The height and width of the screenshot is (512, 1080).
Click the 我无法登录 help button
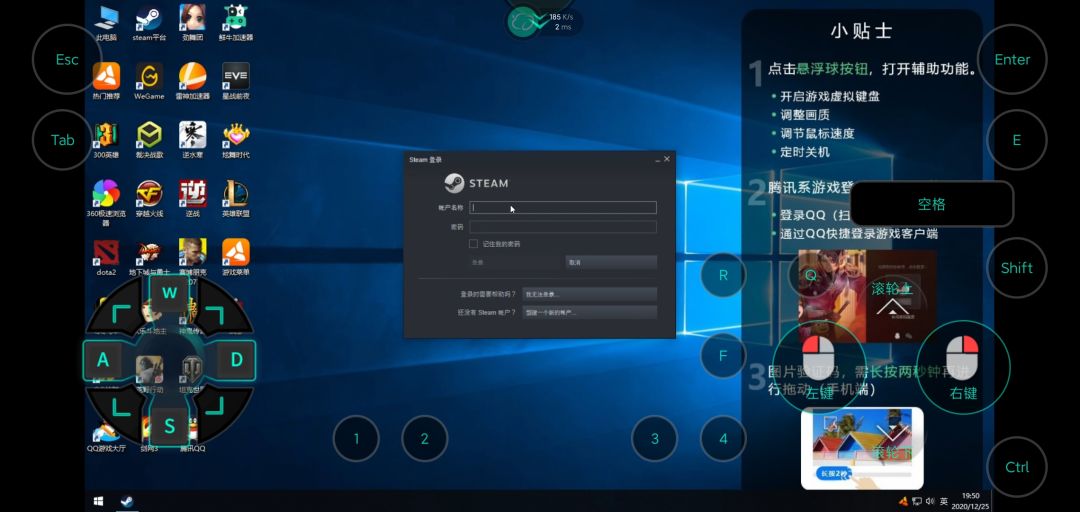pyautogui.click(x=590, y=294)
